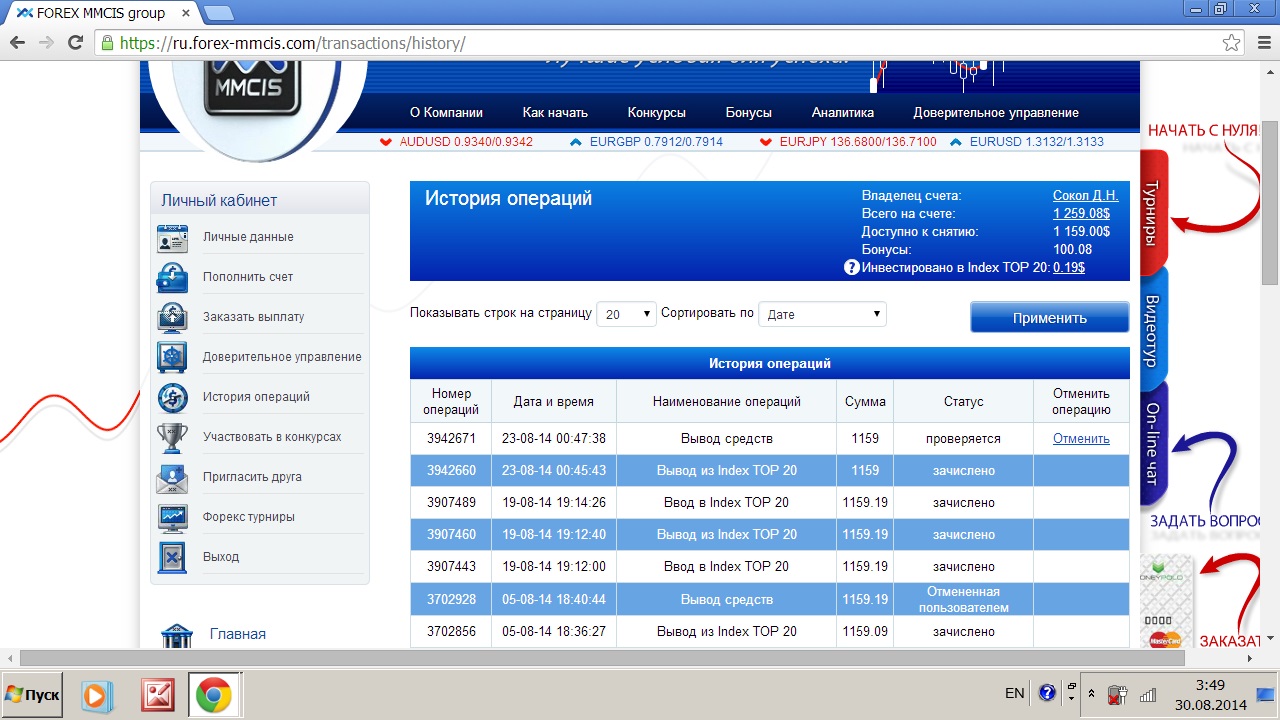
Task: Open the Видеотур blue side tab
Action: 1153,330
